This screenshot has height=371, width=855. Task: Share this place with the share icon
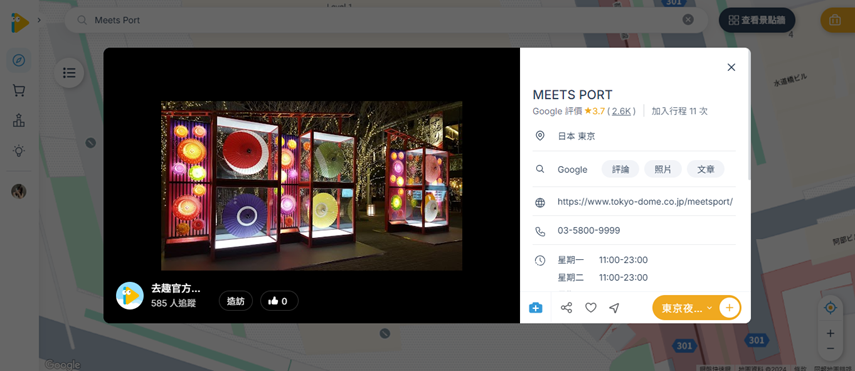click(567, 308)
